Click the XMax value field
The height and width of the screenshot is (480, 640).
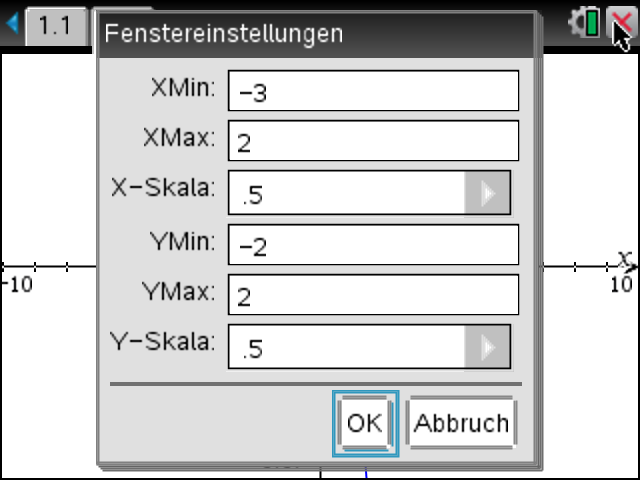click(x=373, y=141)
